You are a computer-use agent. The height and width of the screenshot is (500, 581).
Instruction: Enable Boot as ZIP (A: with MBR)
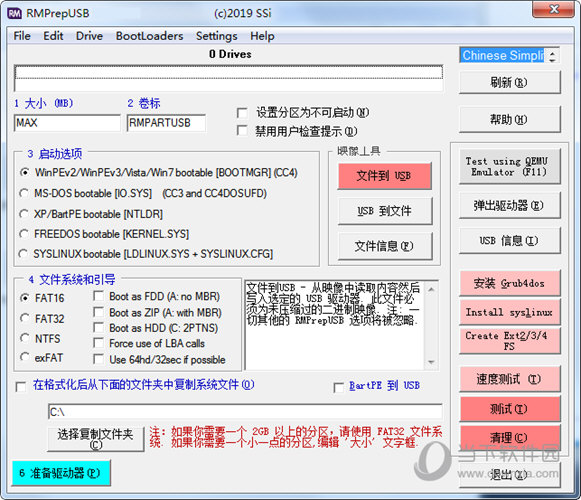tap(99, 312)
